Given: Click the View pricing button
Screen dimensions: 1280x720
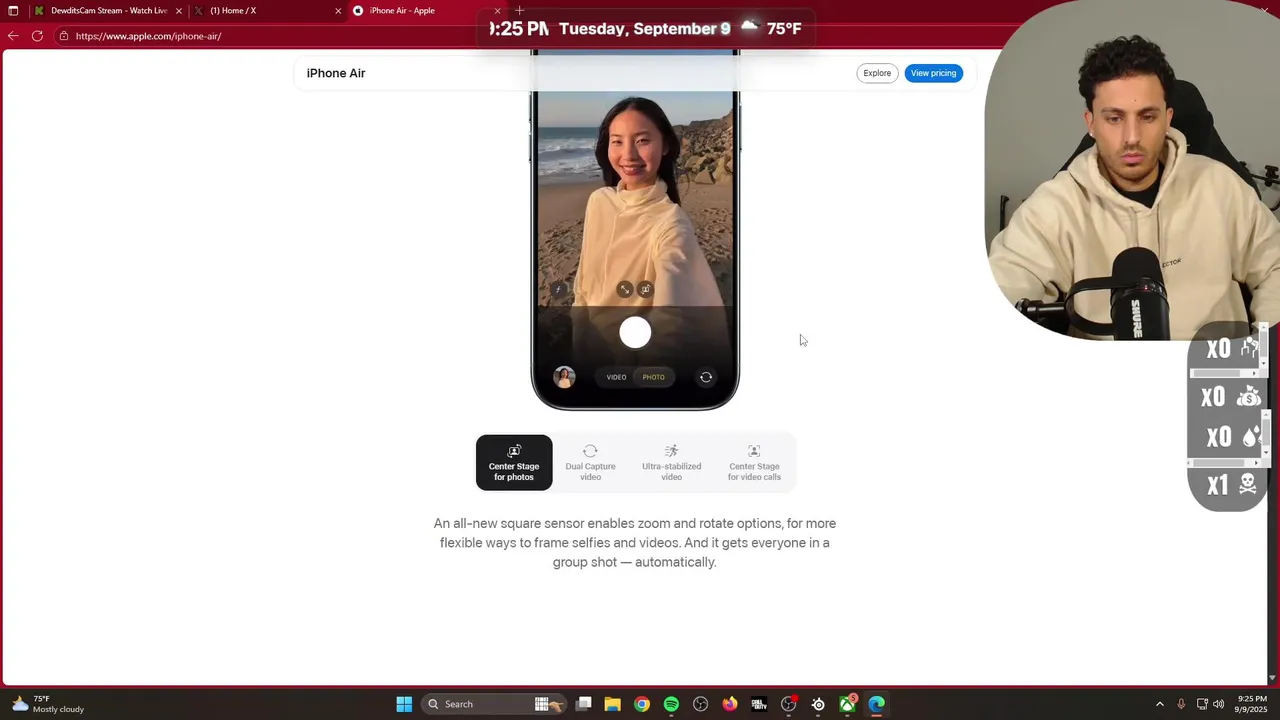Looking at the screenshot, I should [933, 73].
